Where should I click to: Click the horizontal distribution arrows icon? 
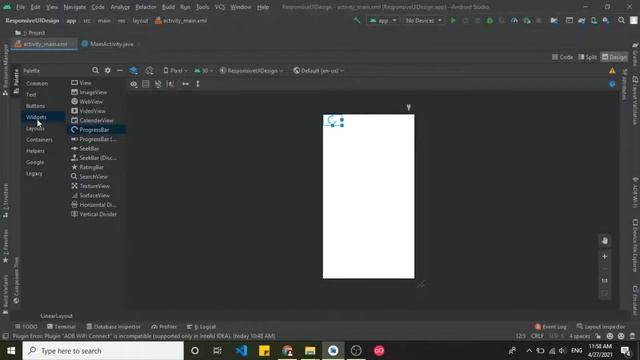coord(185,84)
